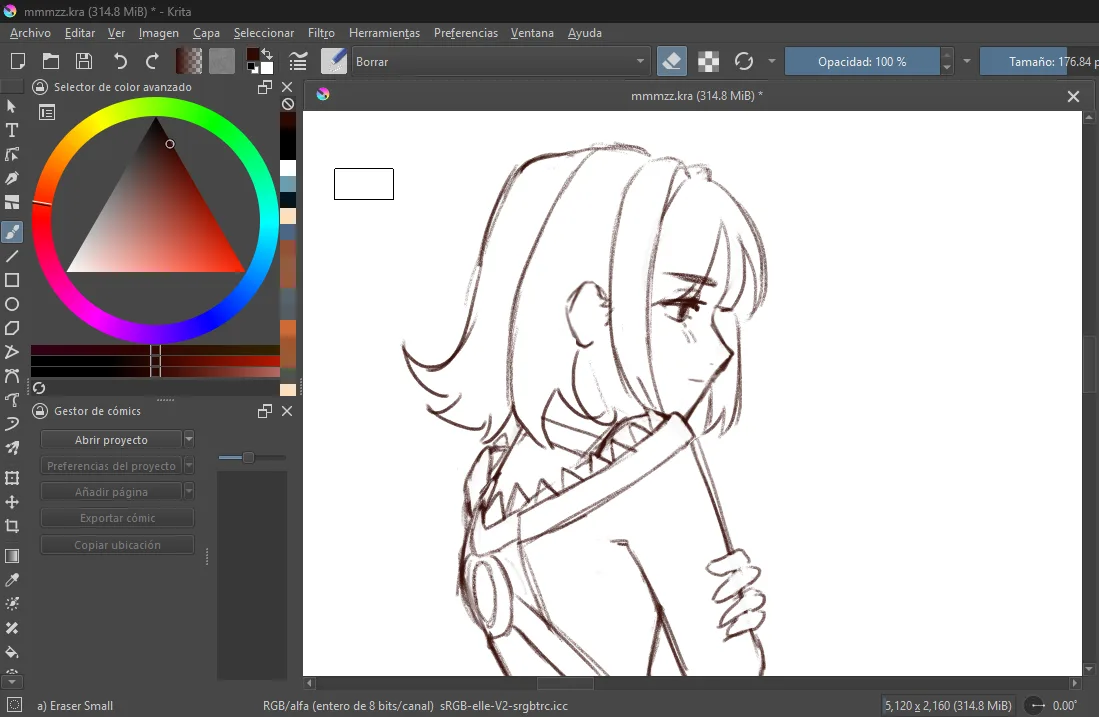The image size is (1099, 717).
Task: Select the Crop tool
Action: point(12,526)
